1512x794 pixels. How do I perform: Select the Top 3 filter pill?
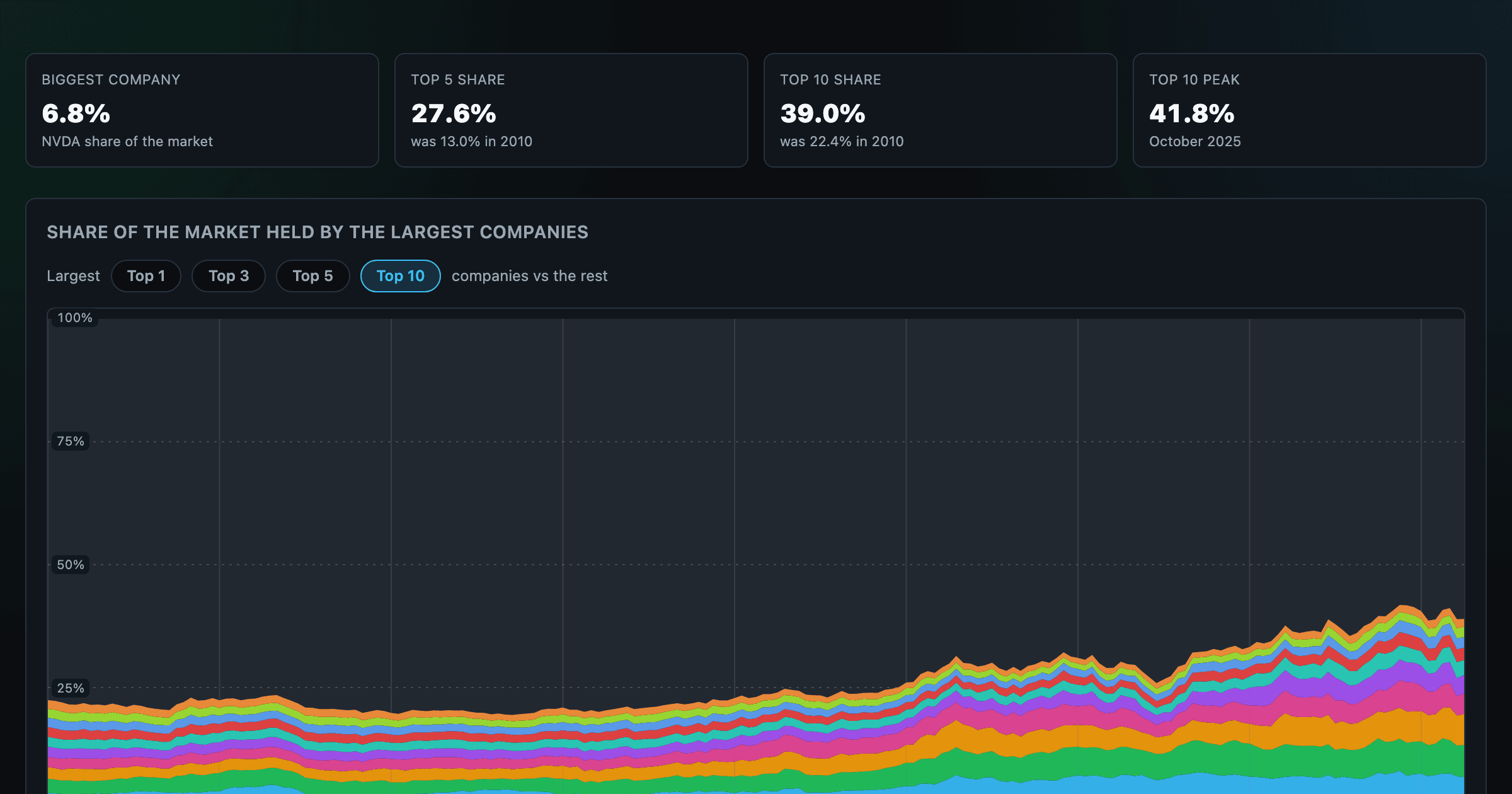pyautogui.click(x=229, y=276)
